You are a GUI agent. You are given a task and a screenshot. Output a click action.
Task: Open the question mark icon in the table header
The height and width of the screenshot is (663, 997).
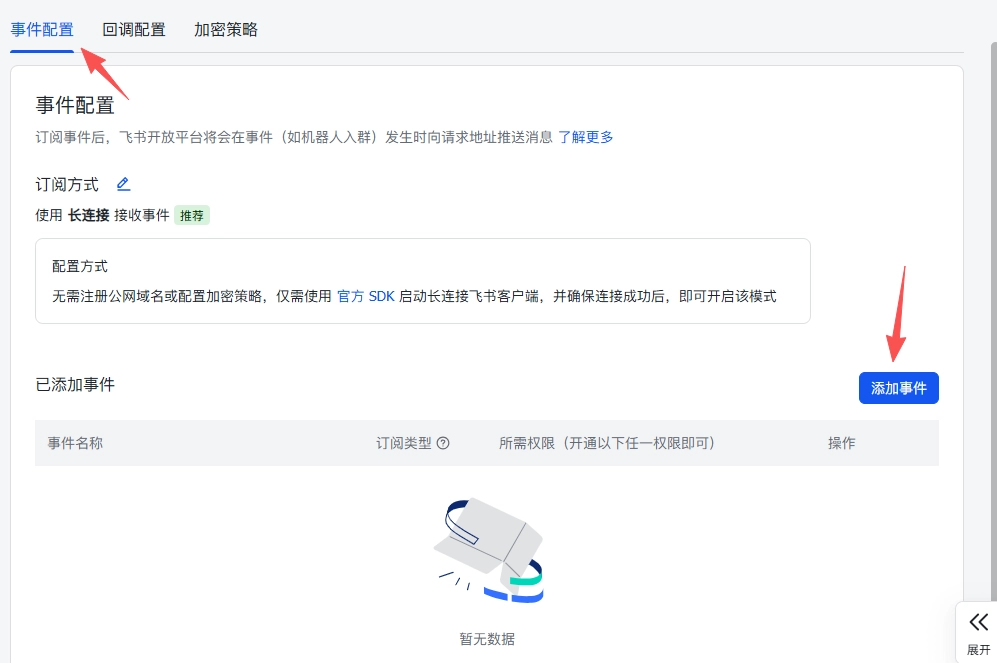point(442,443)
